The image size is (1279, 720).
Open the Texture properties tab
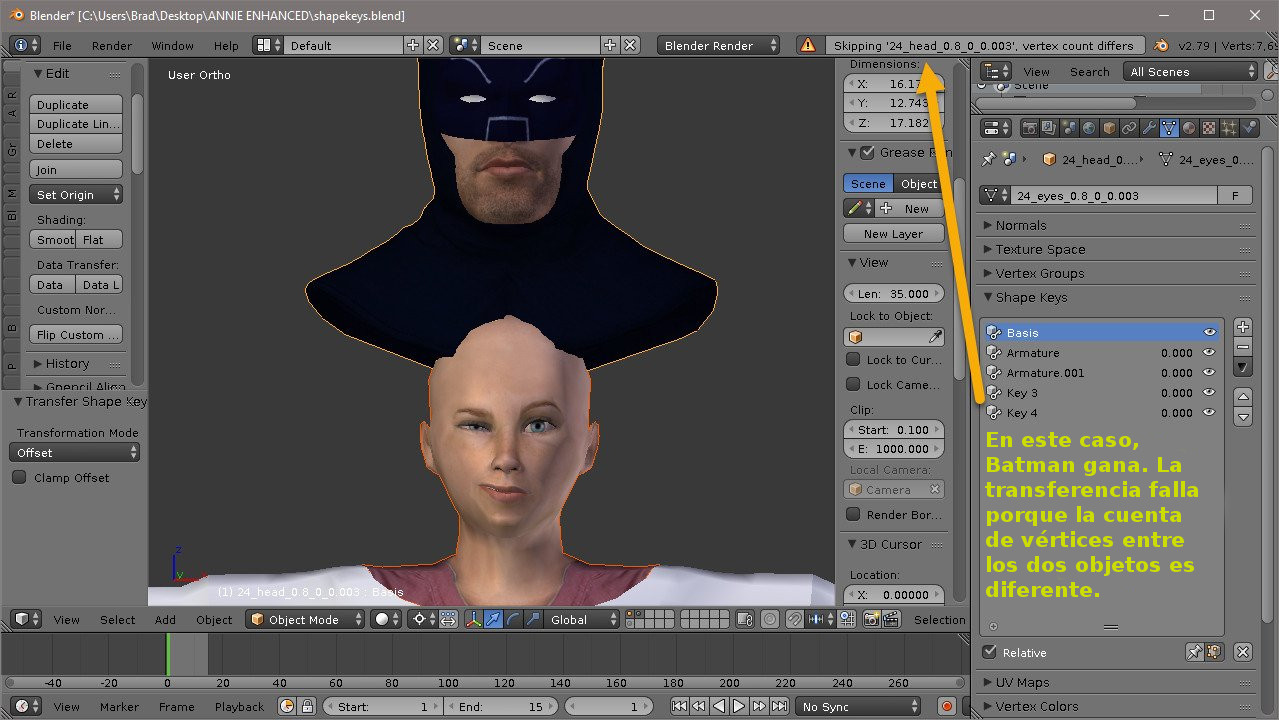1209,128
